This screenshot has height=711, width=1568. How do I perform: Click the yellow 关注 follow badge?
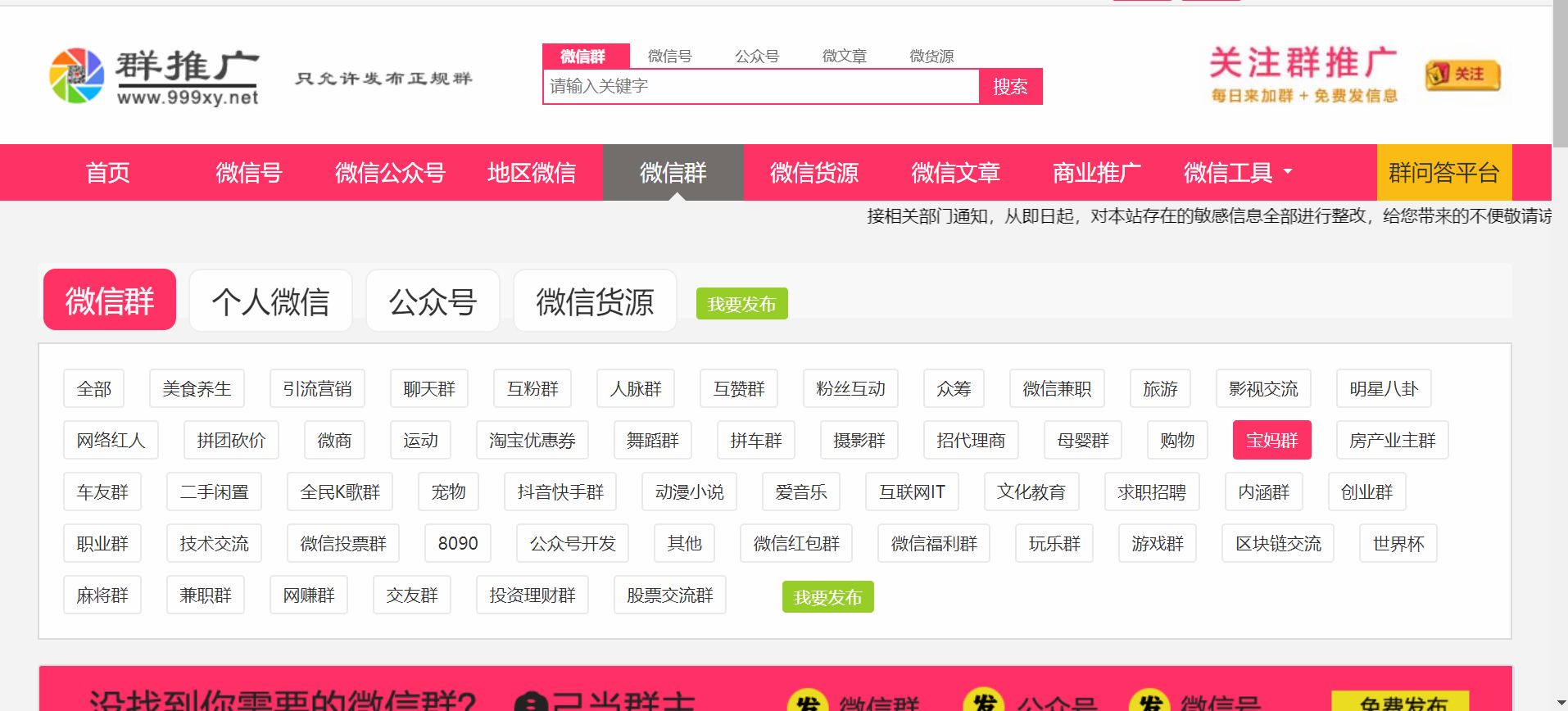pos(1462,75)
